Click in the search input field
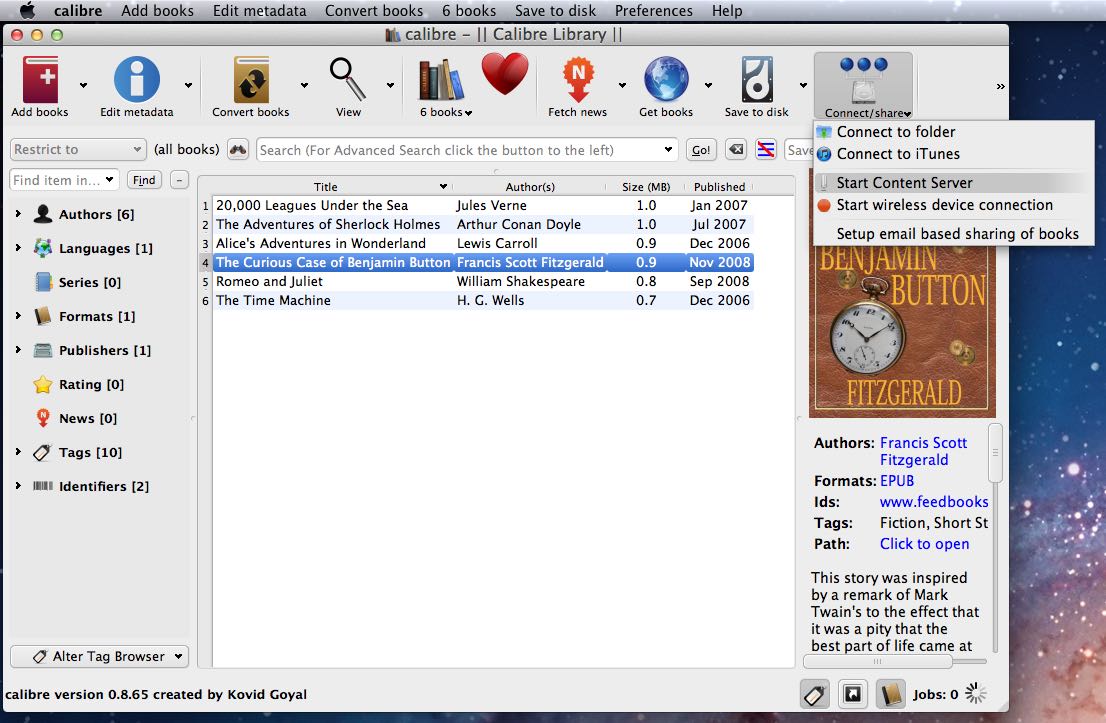 coord(458,150)
